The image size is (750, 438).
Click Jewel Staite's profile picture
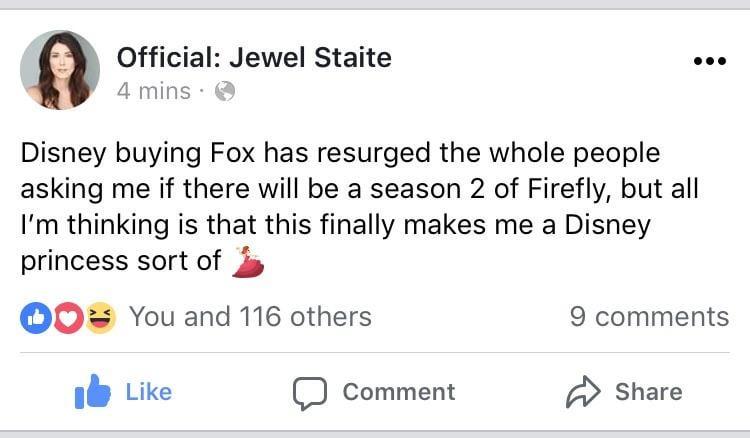tap(60, 70)
